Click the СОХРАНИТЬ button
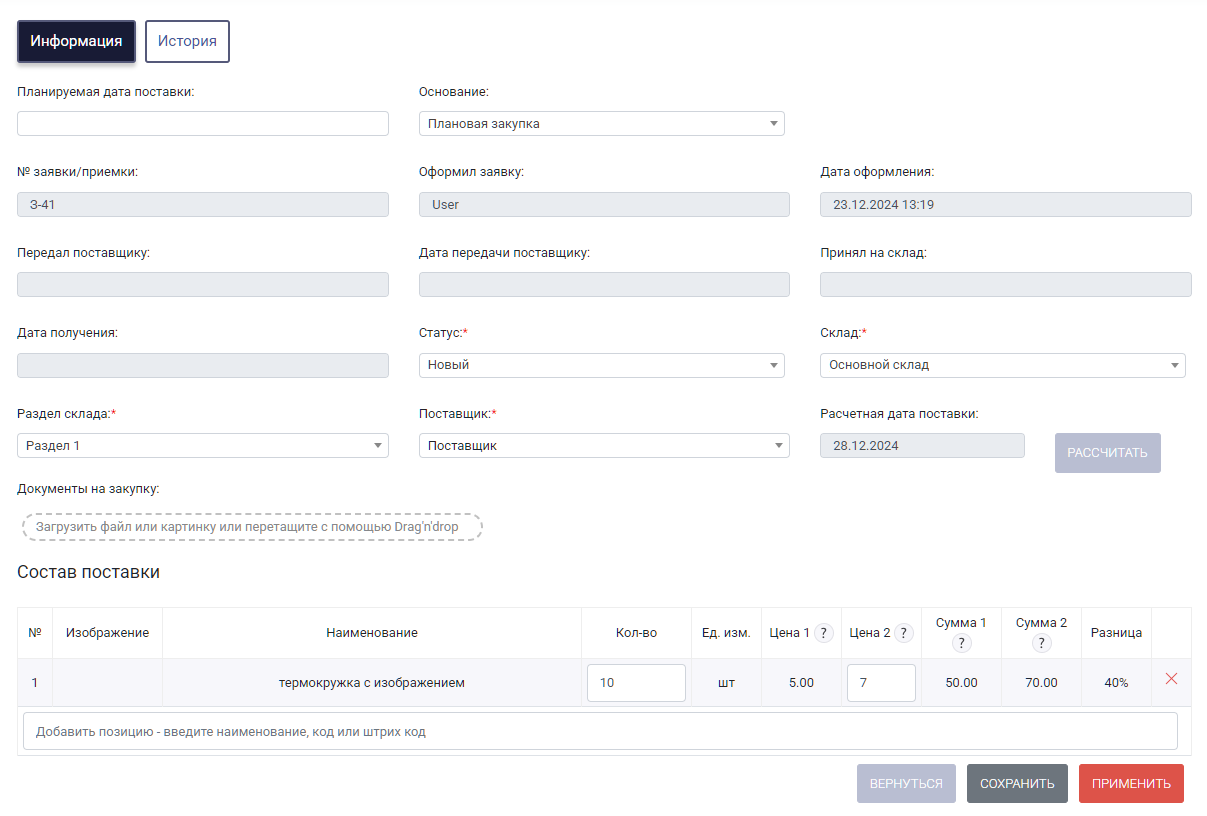 click(x=1017, y=784)
